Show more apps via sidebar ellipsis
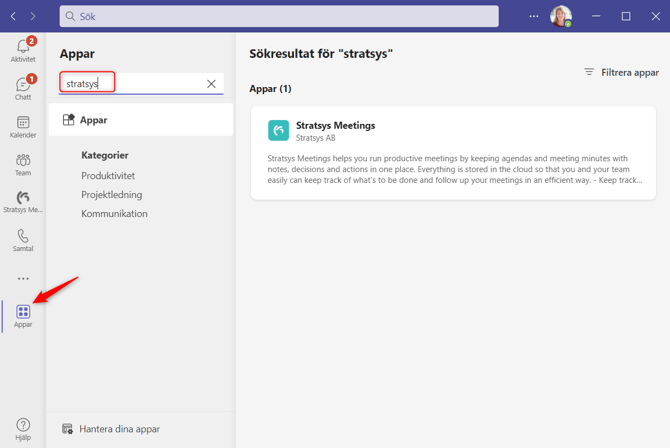Viewport: 670px width, 448px height. [x=23, y=279]
